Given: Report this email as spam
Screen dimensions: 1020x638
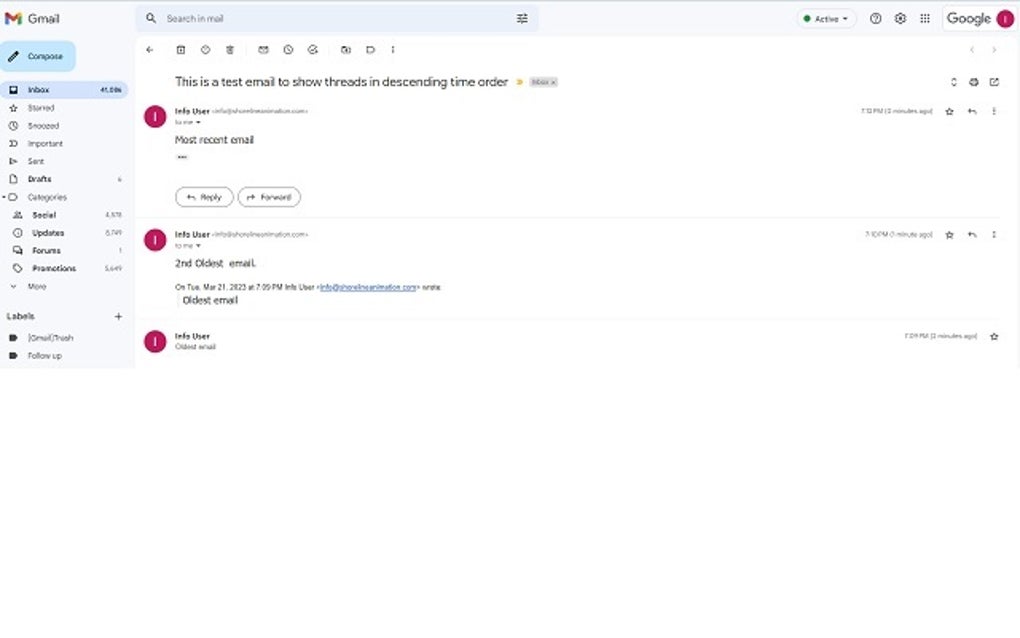Looking at the screenshot, I should pyautogui.click(x=206, y=49).
